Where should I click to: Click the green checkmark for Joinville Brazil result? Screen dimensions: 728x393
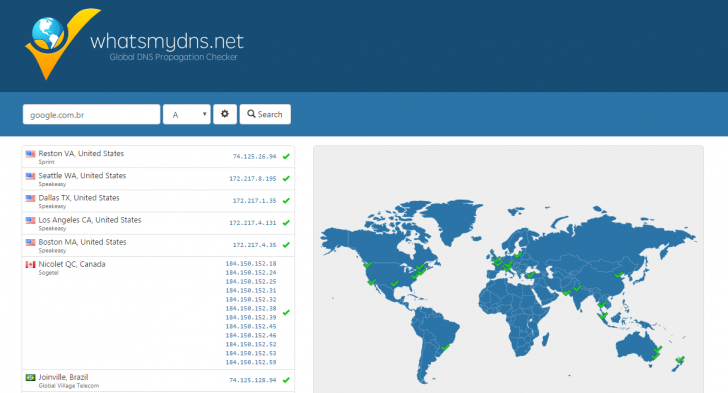pos(286,380)
